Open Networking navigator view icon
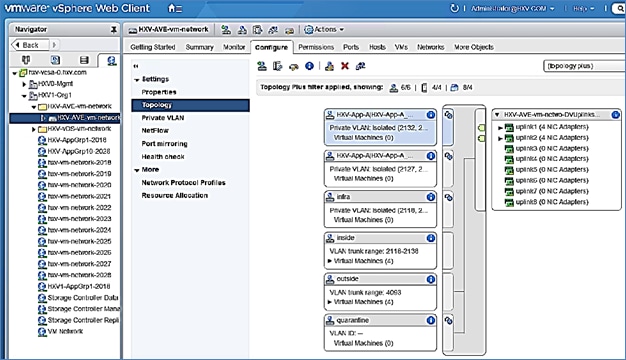 [111, 61]
